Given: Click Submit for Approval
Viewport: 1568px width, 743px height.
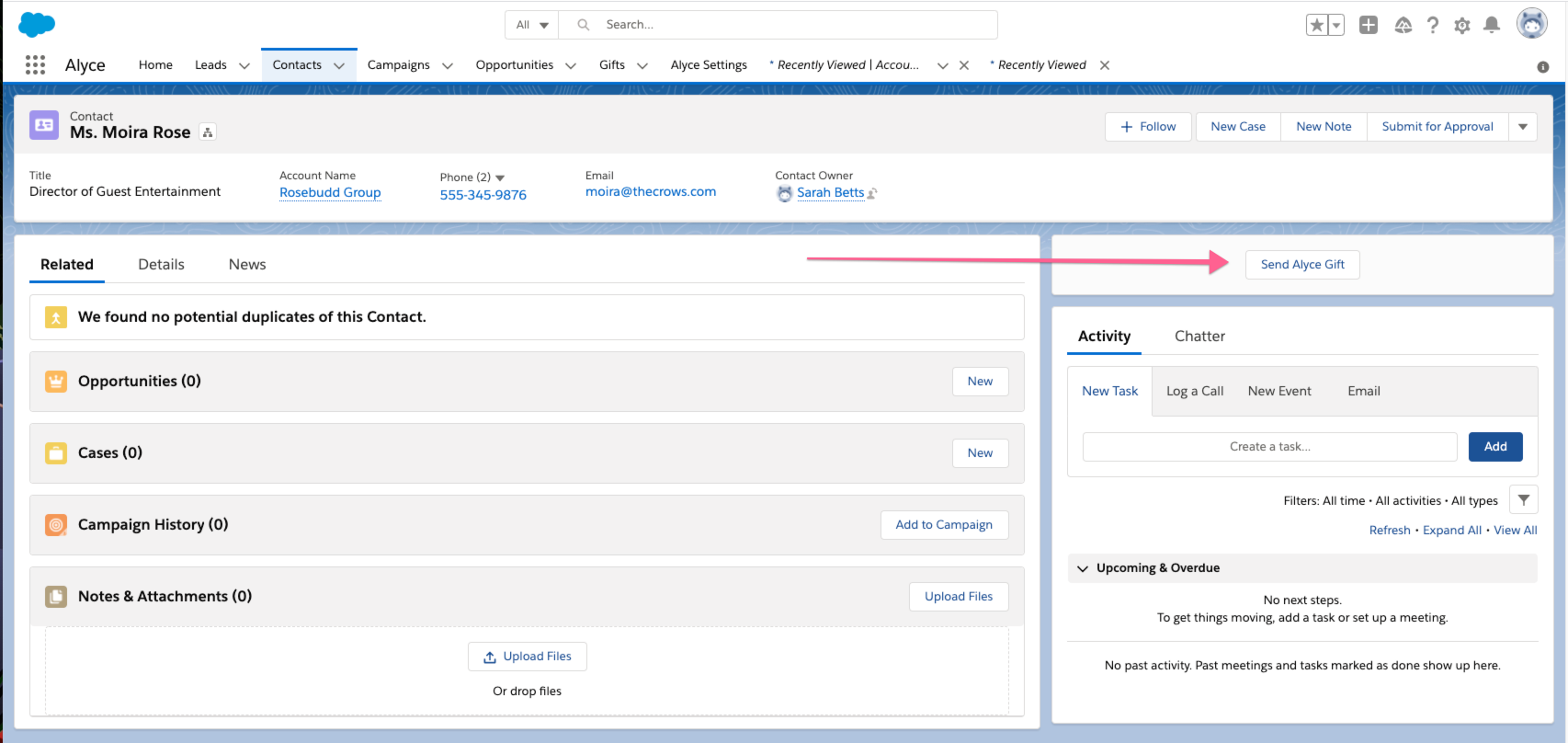Looking at the screenshot, I should point(1437,127).
